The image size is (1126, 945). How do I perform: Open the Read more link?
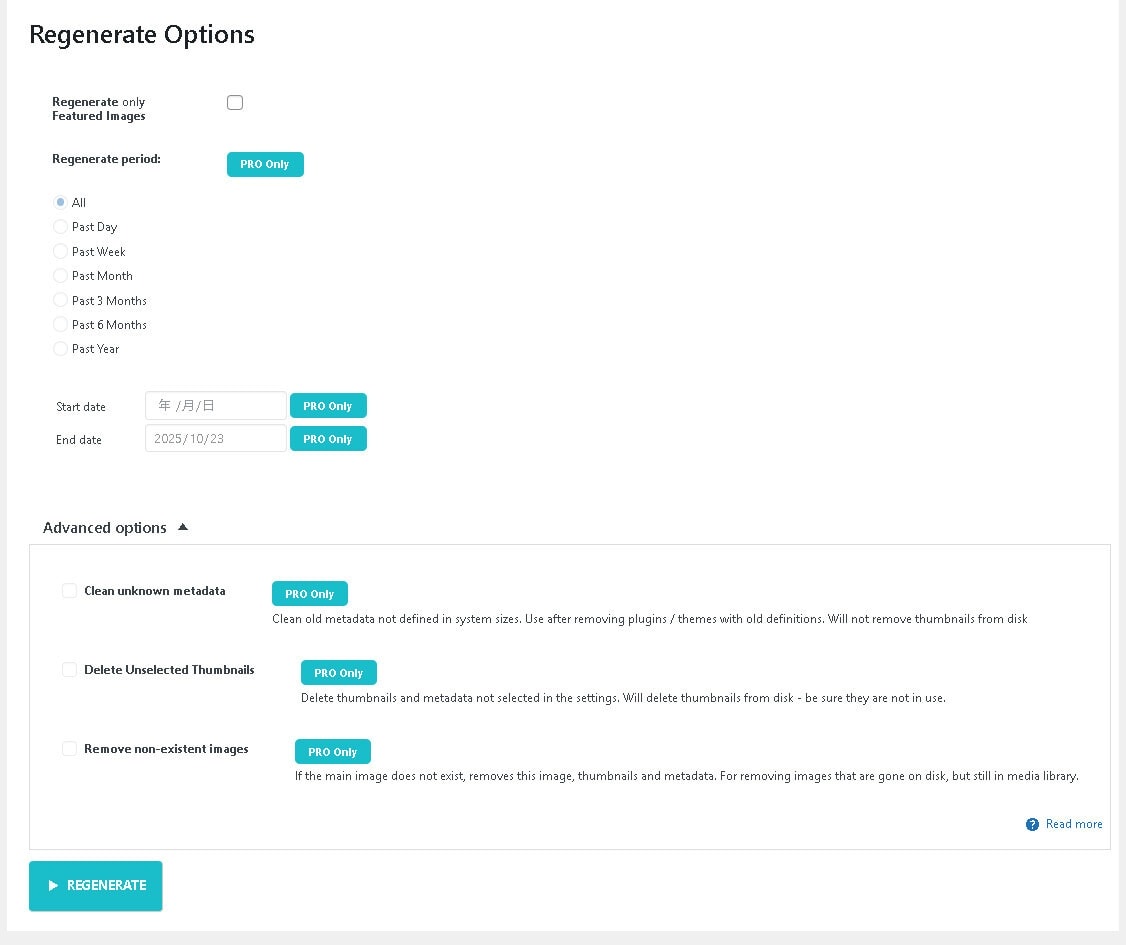pyautogui.click(x=1074, y=825)
